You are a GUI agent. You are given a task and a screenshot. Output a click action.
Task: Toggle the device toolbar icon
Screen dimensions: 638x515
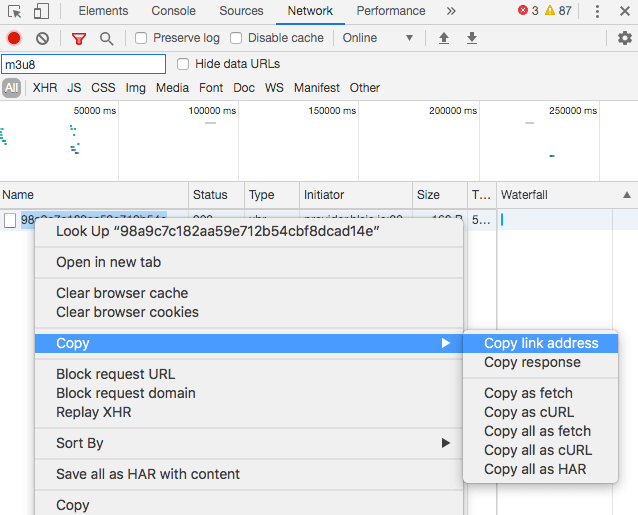(x=41, y=11)
